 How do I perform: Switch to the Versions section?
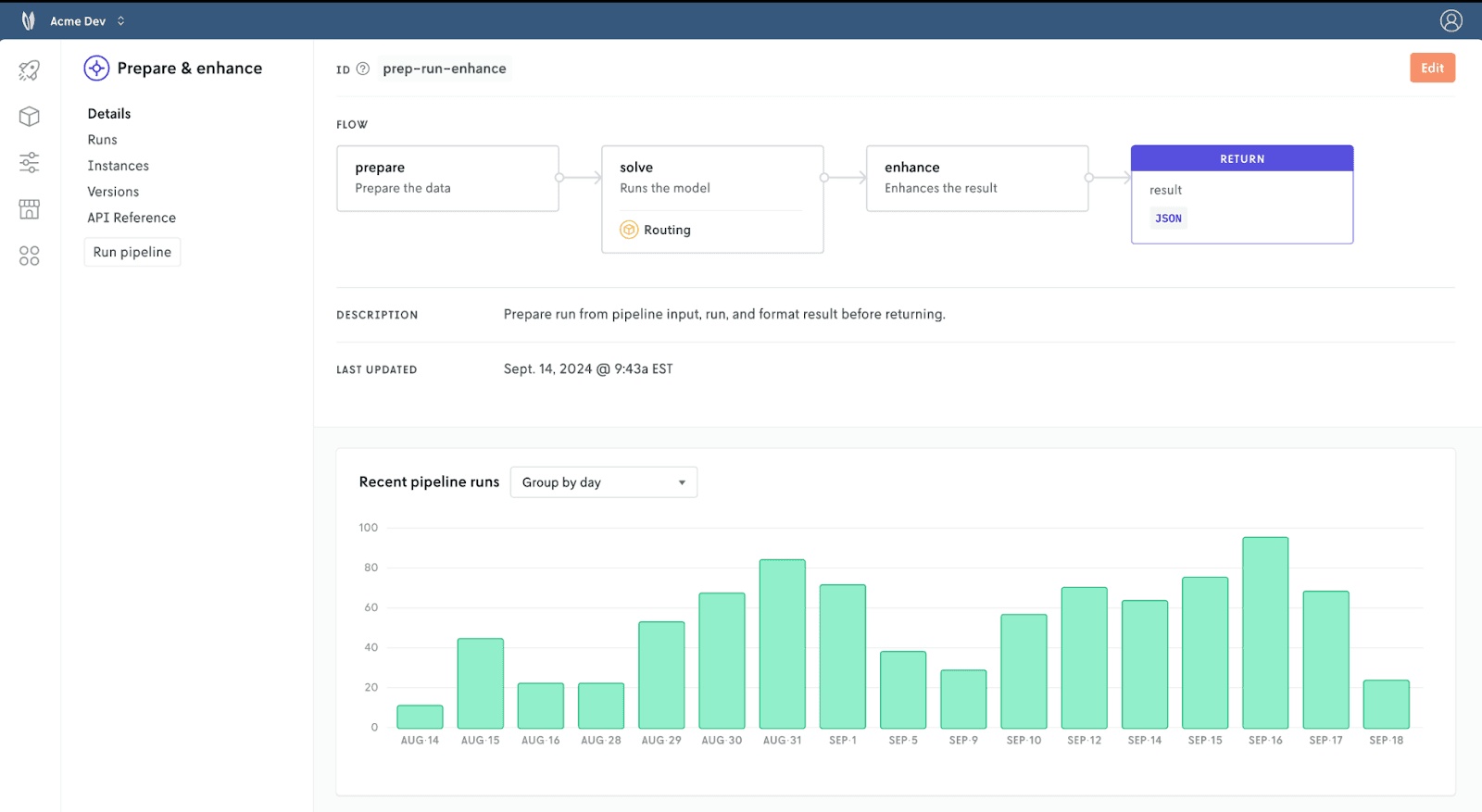click(x=113, y=192)
